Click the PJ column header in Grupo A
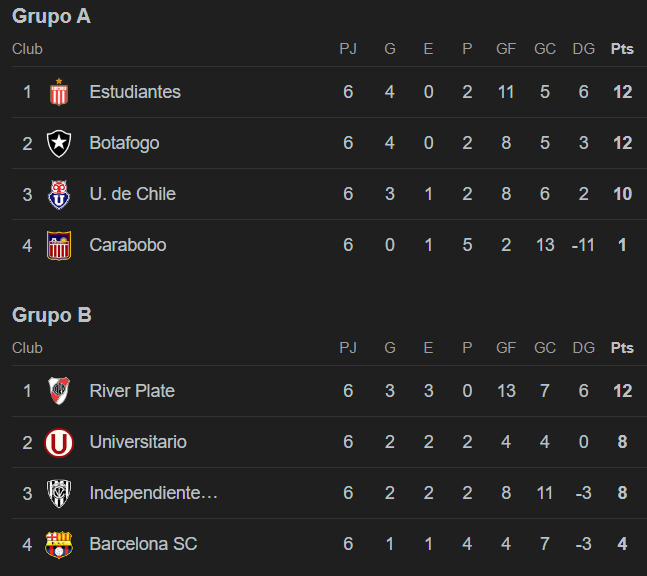Viewport: 647px width, 576px height. pyautogui.click(x=348, y=49)
